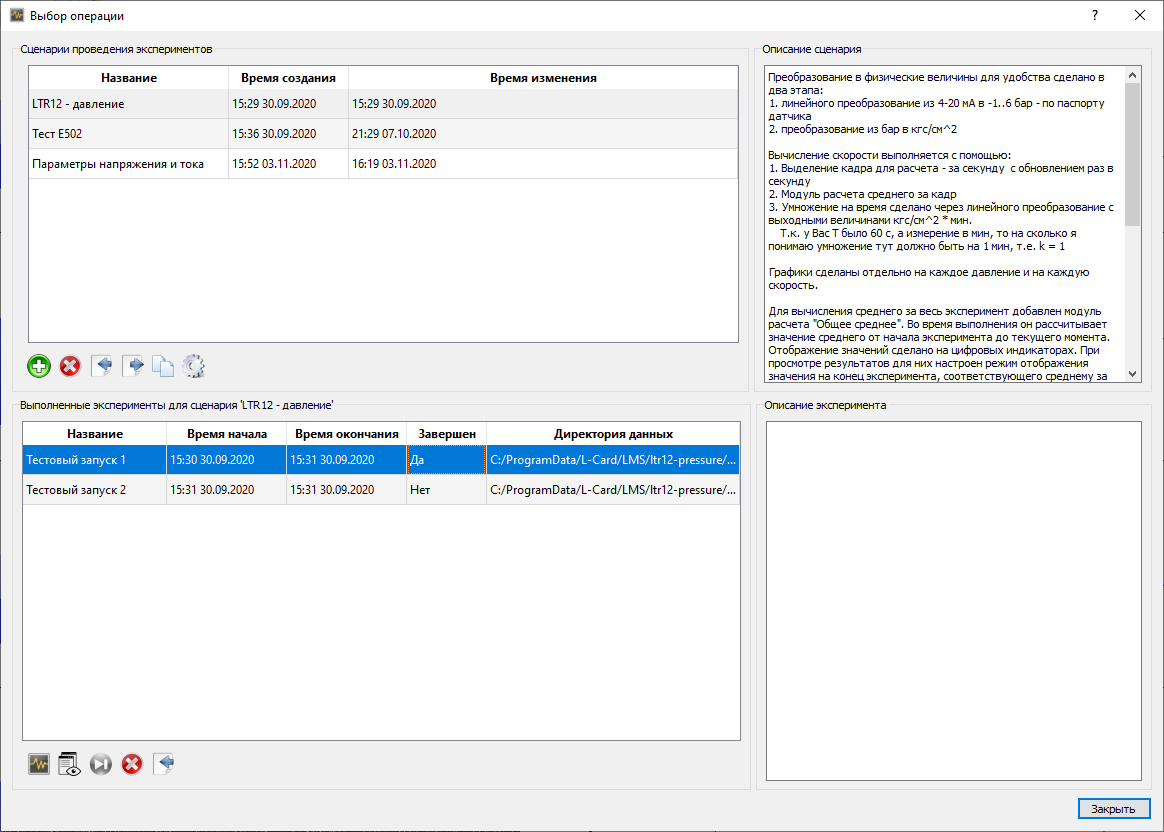Add a new experiment scenario with green plus

pyautogui.click(x=39, y=366)
